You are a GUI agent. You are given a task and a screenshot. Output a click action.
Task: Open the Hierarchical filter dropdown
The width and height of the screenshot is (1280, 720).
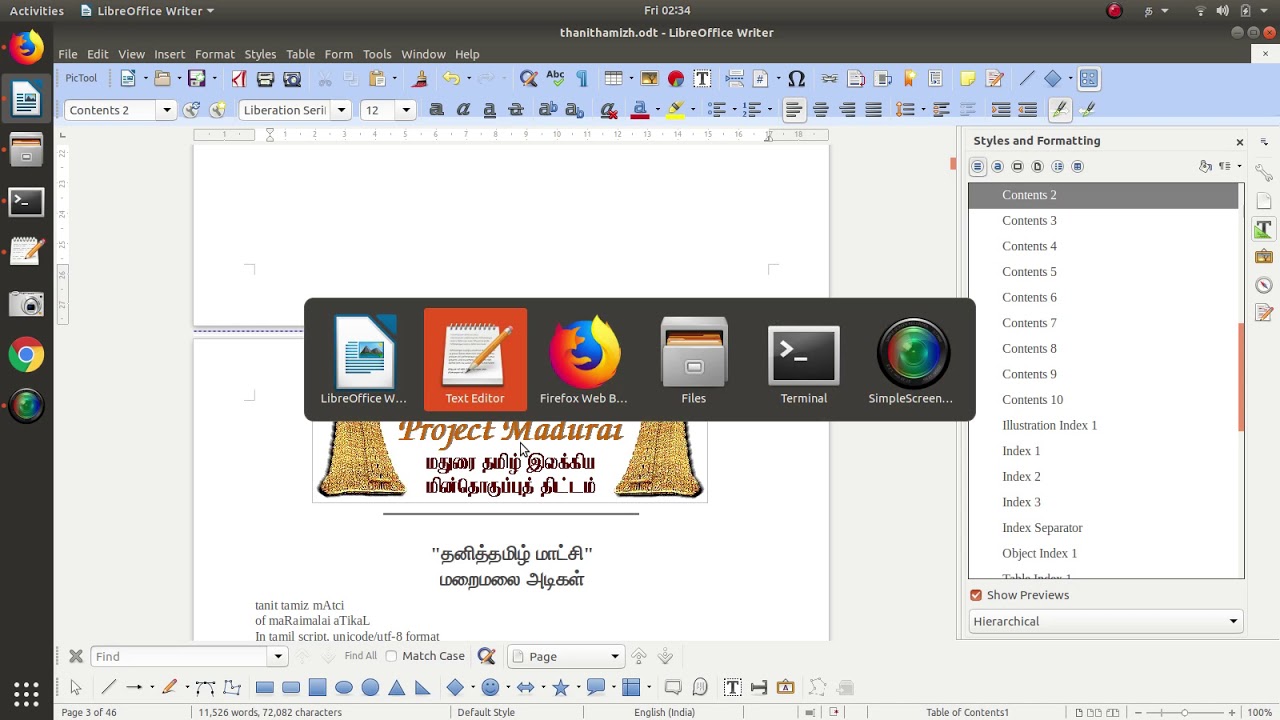tap(1106, 621)
